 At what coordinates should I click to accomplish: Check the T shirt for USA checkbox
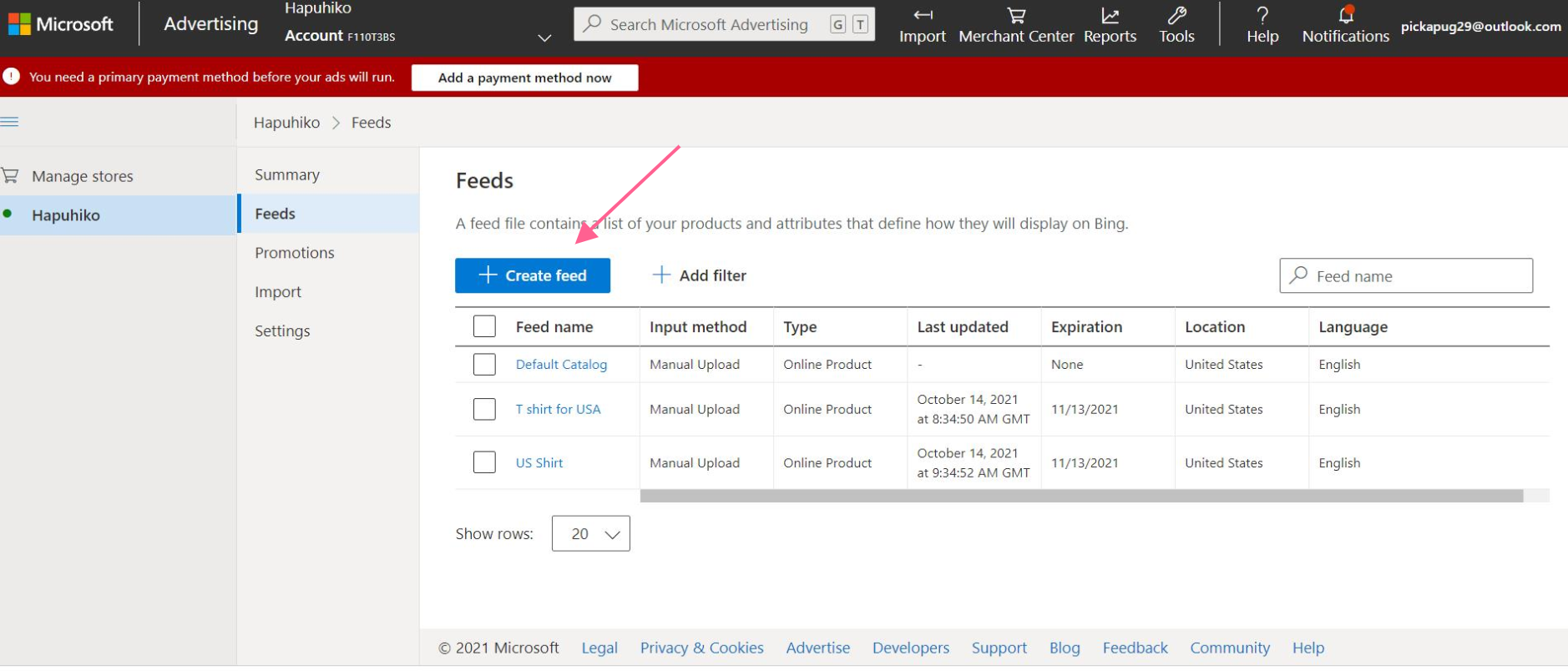point(484,409)
